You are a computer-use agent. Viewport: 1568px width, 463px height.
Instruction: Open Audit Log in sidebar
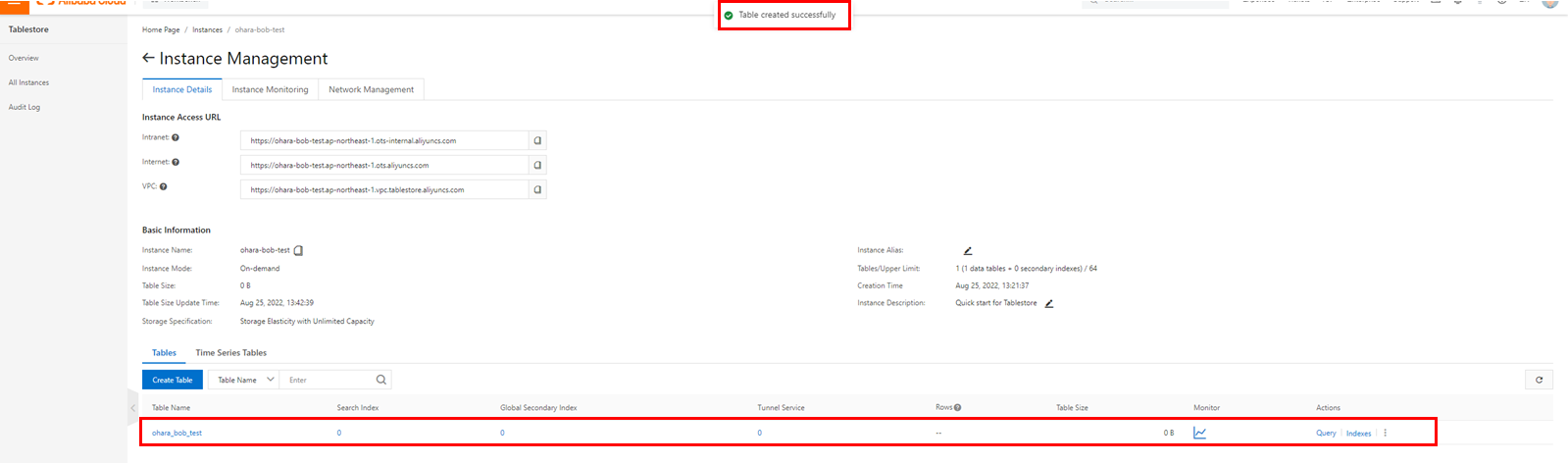click(x=25, y=107)
